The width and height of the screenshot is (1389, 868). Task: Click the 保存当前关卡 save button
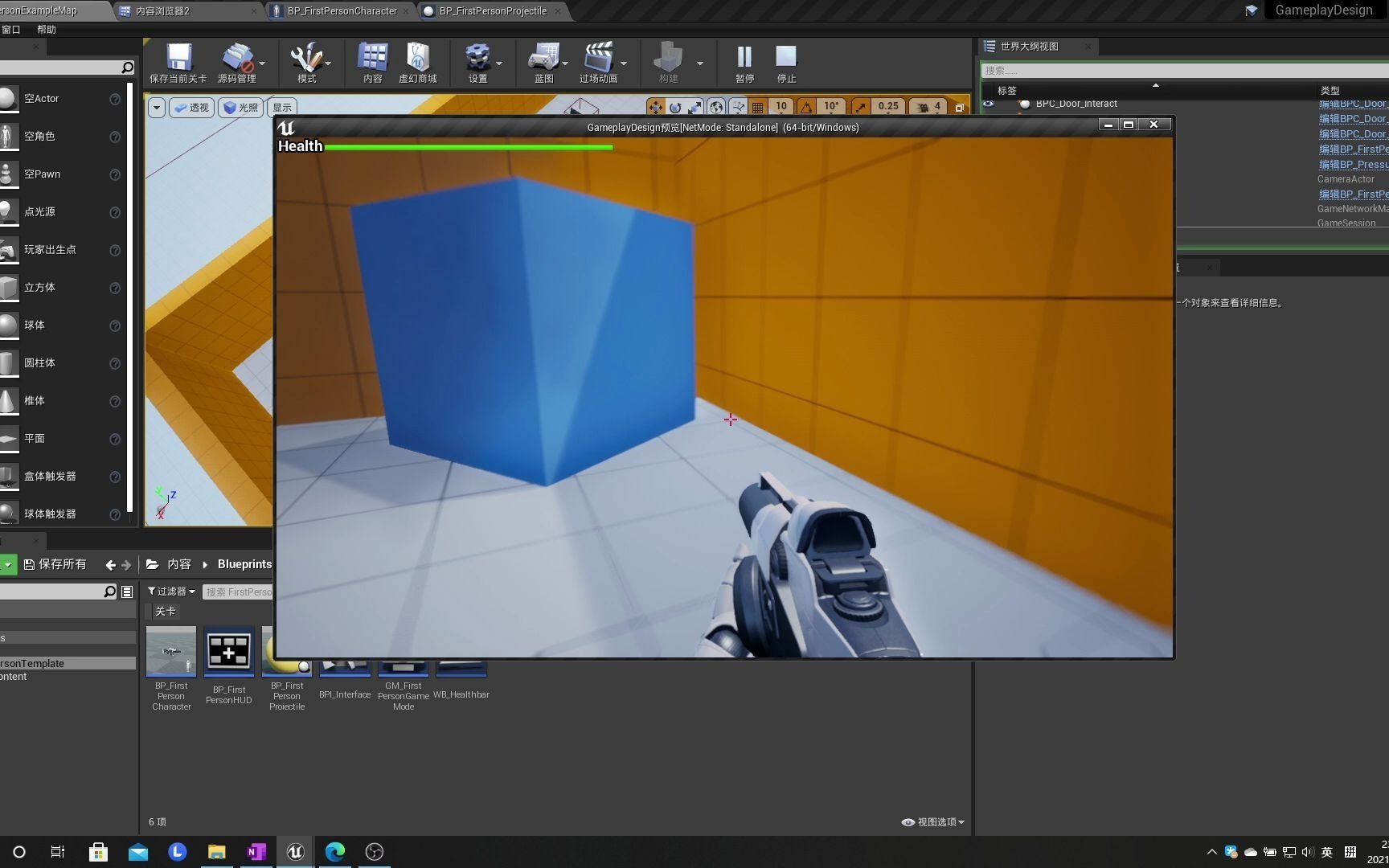click(x=178, y=63)
